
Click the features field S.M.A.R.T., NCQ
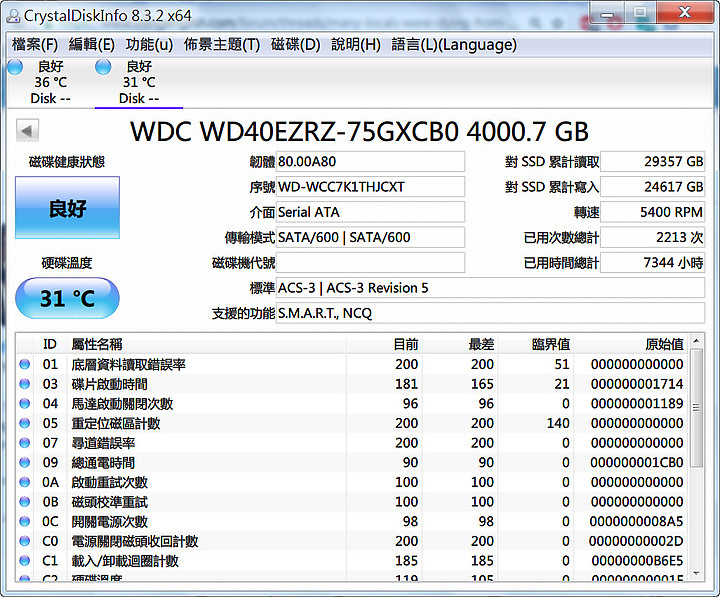(x=490, y=313)
